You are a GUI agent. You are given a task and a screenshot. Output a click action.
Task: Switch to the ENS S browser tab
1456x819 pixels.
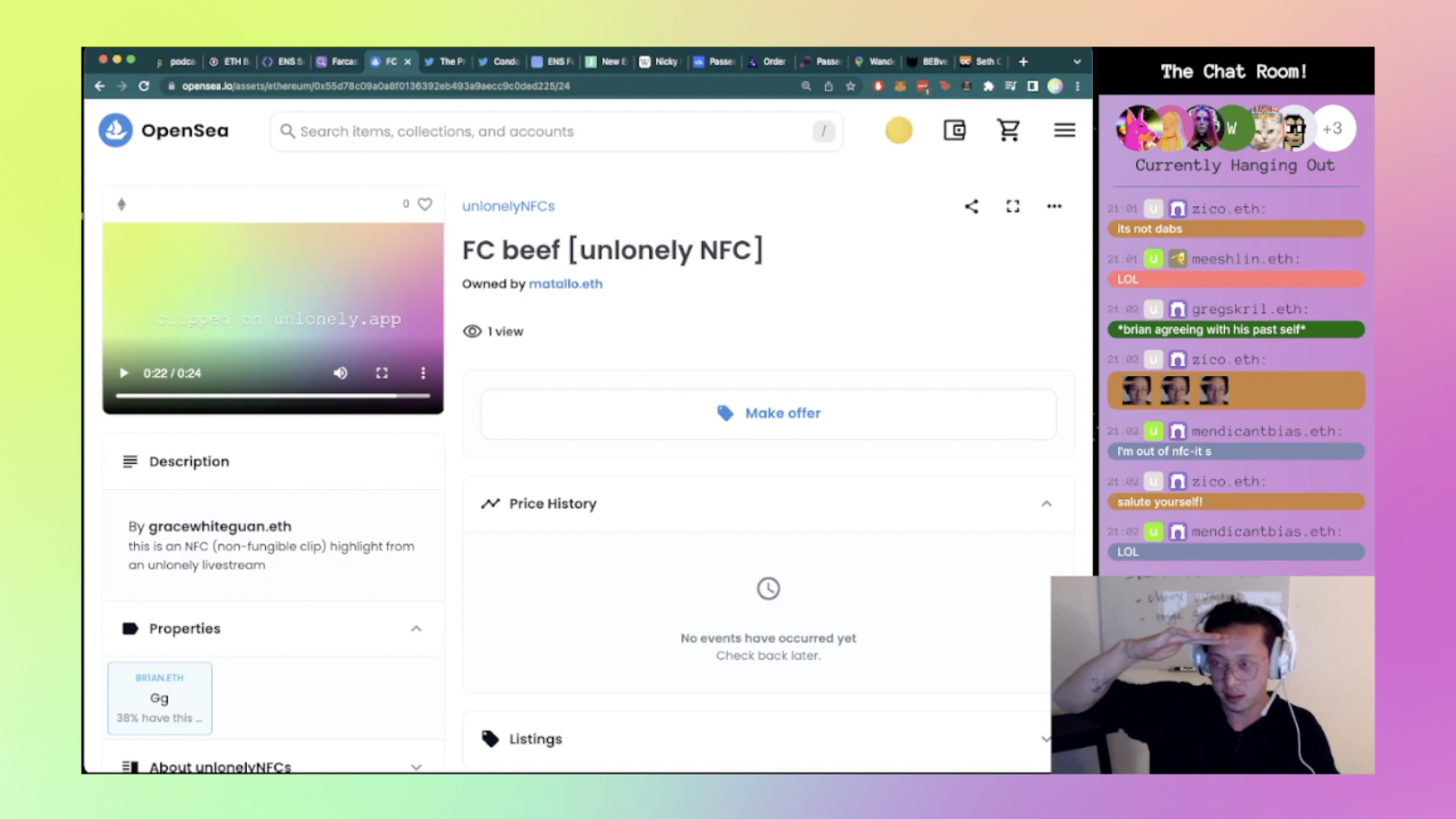click(x=283, y=62)
